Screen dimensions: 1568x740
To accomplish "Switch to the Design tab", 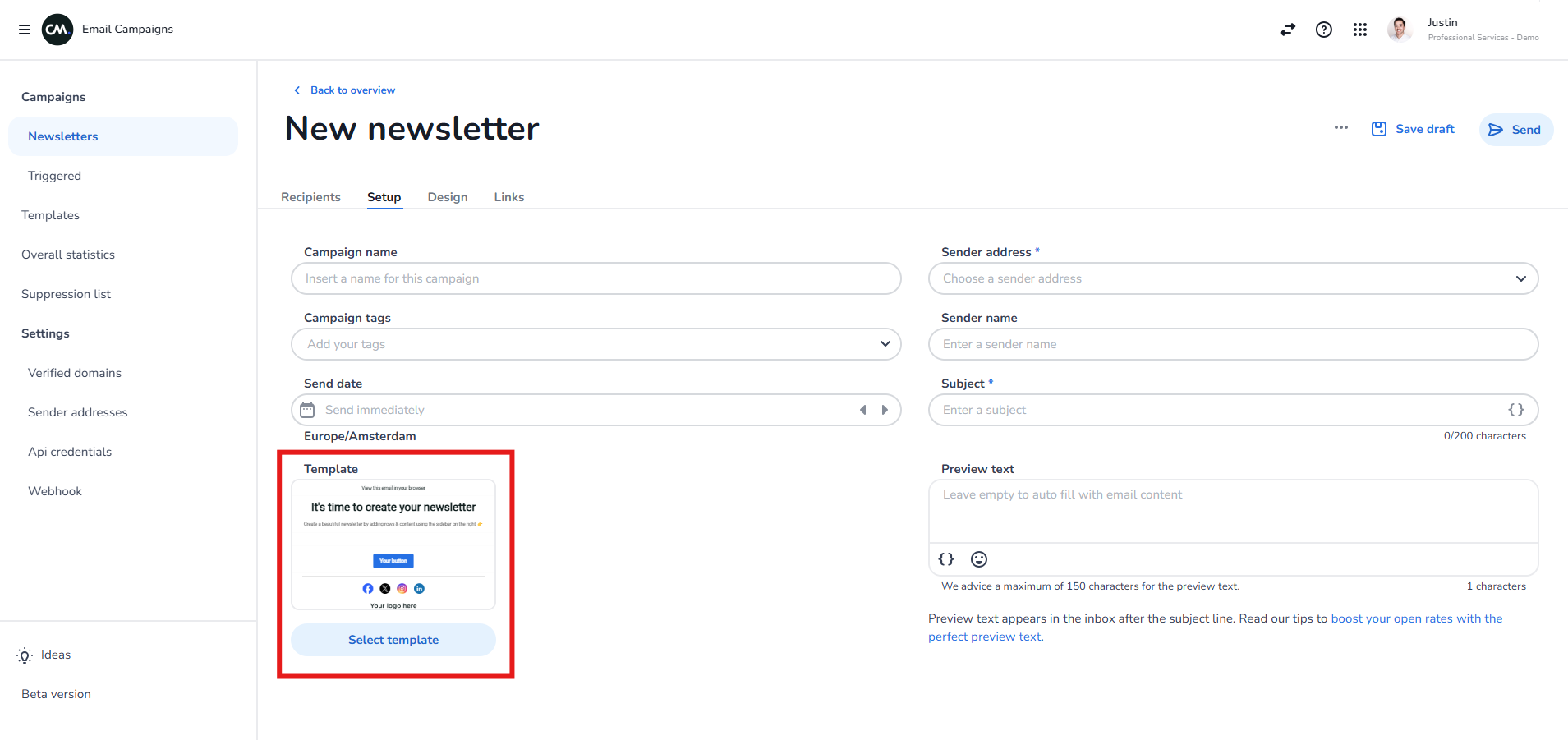I will coord(447,197).
